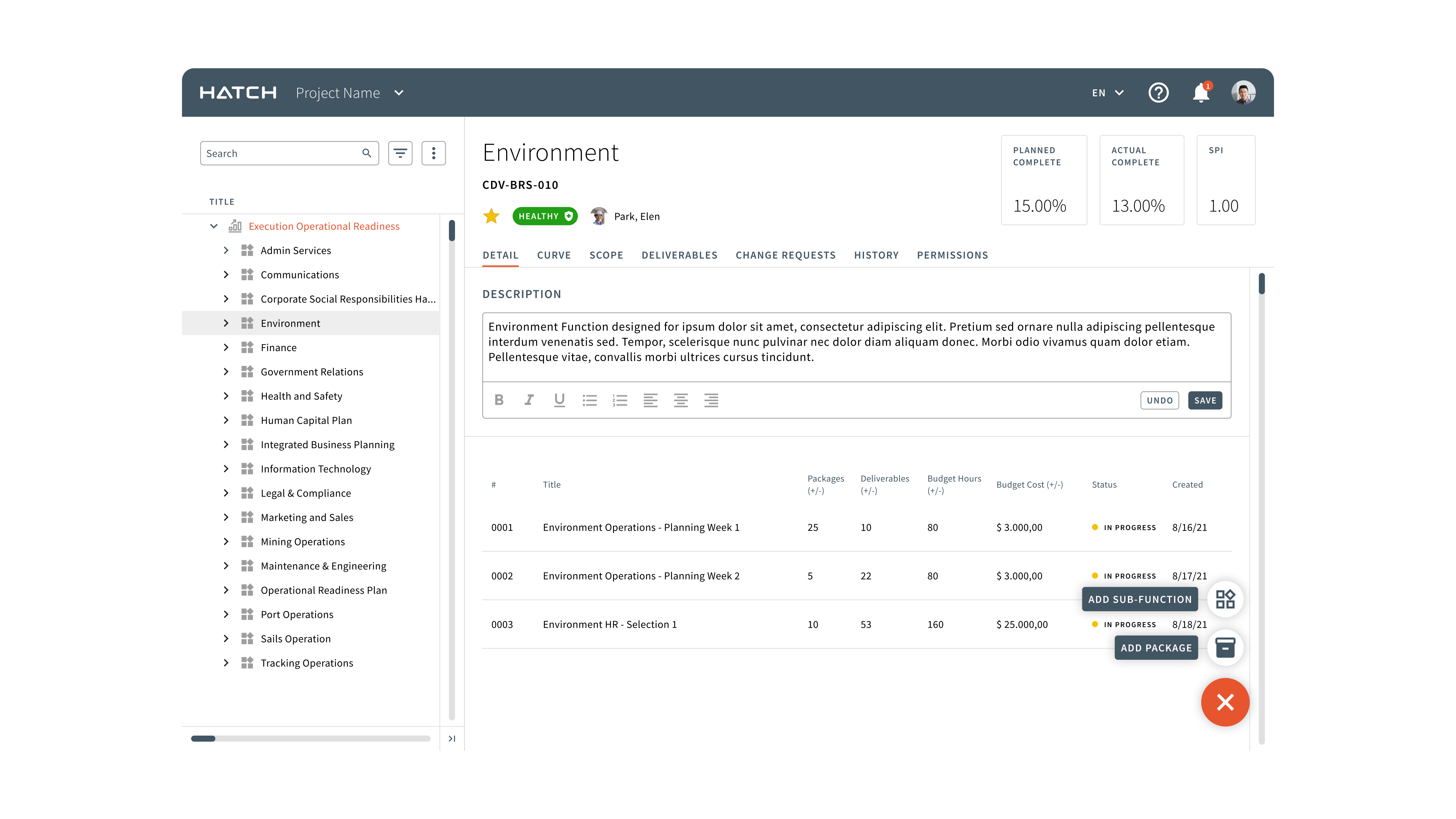This screenshot has height=819, width=1456.
Task: Click the Add Sub-Function grid icon
Action: point(1225,599)
